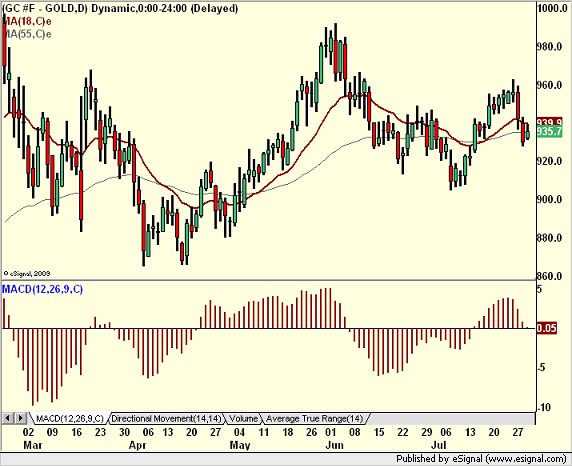
Task: Click the right scroll arrow beside study tabs
Action: [x=21, y=418]
